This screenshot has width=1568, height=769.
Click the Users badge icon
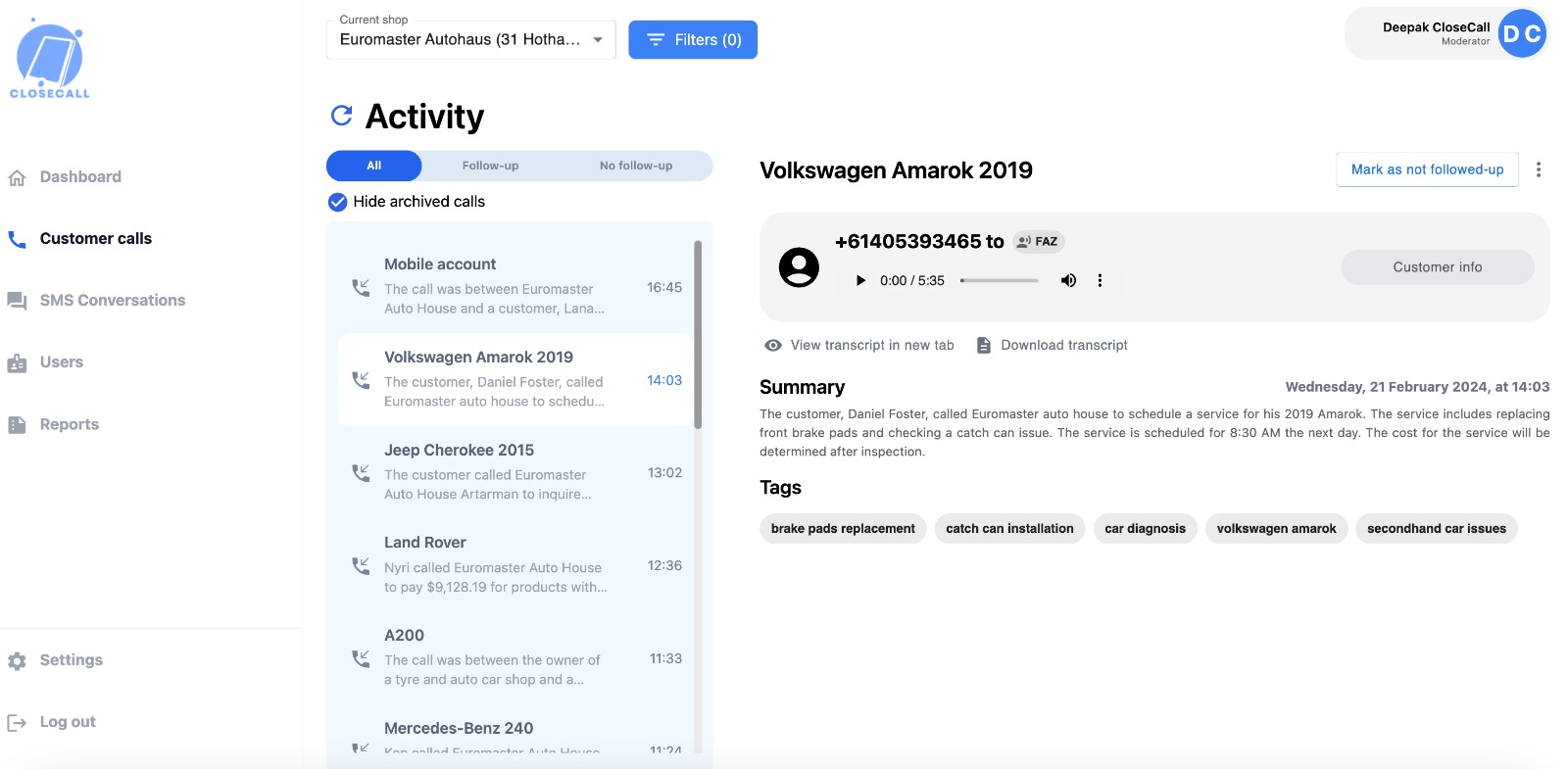point(17,362)
